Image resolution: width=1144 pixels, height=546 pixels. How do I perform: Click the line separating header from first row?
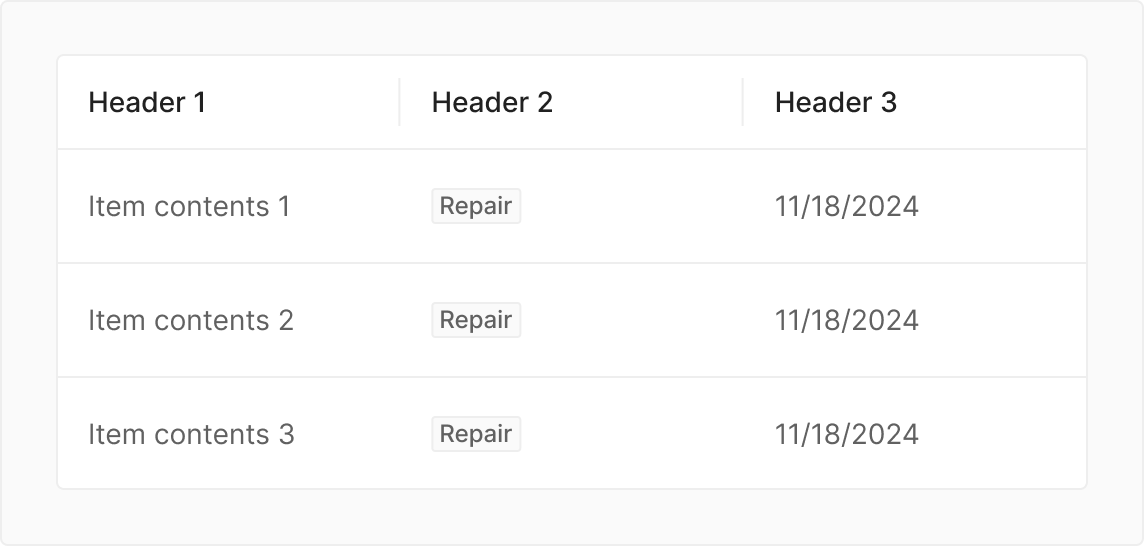tap(572, 150)
